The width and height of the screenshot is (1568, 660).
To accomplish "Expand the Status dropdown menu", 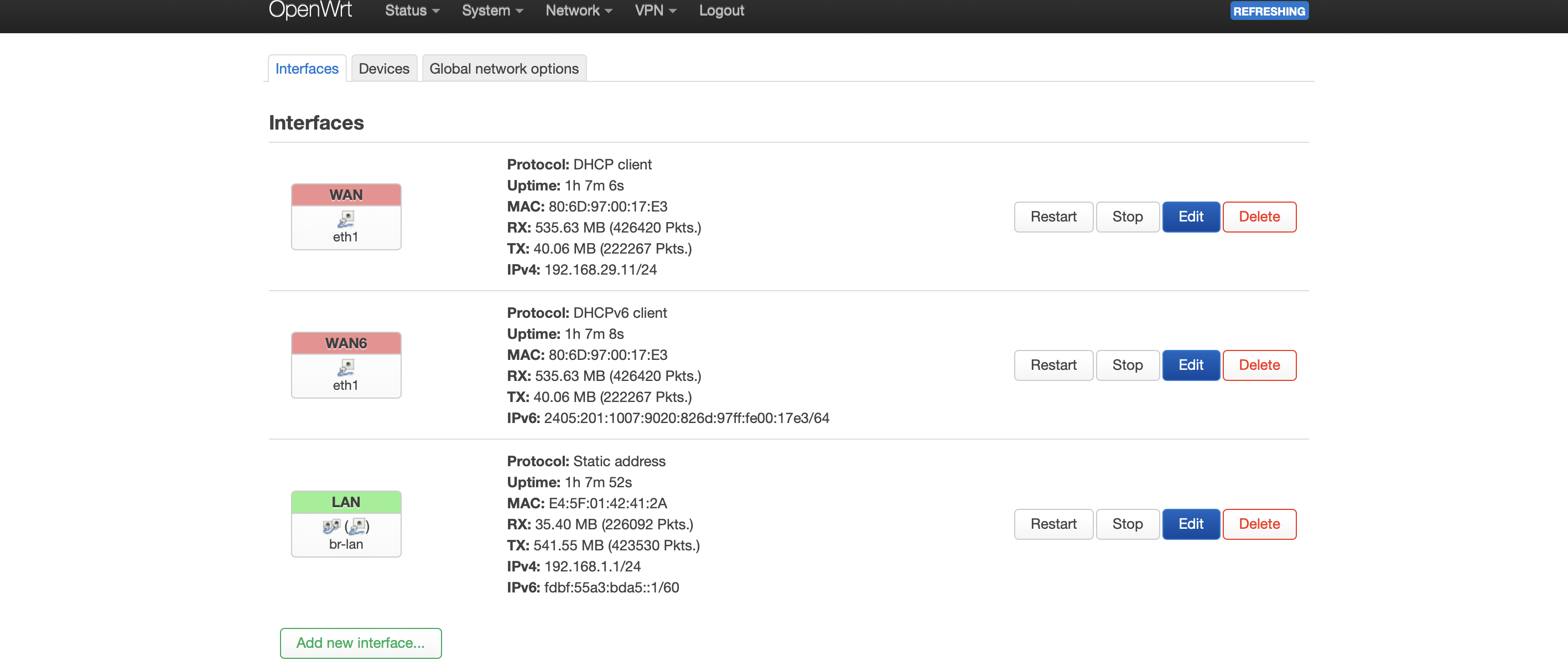I will click(412, 11).
